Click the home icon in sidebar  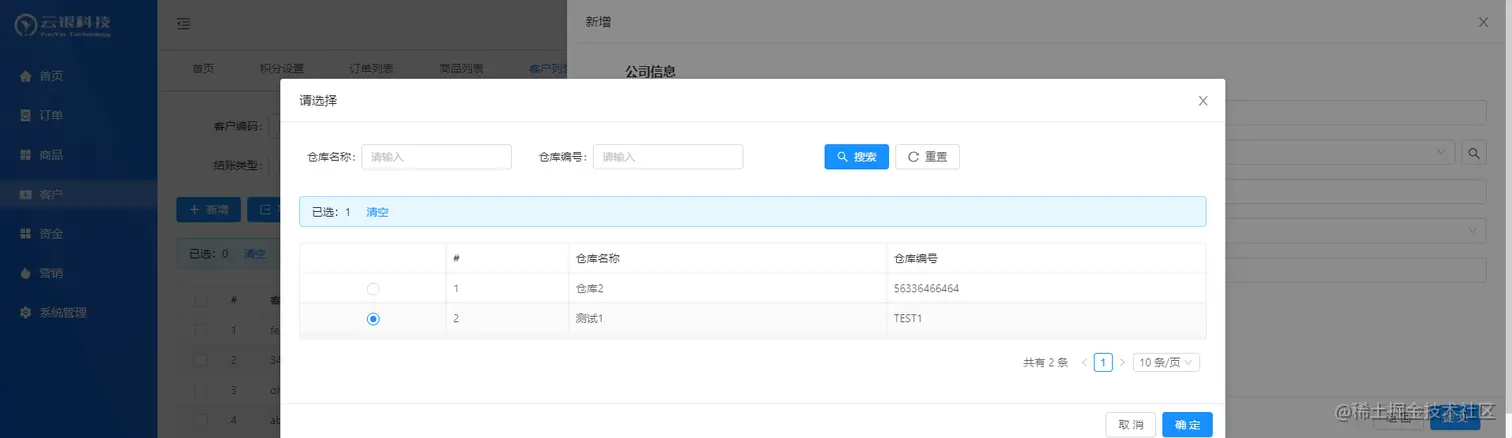(26, 76)
